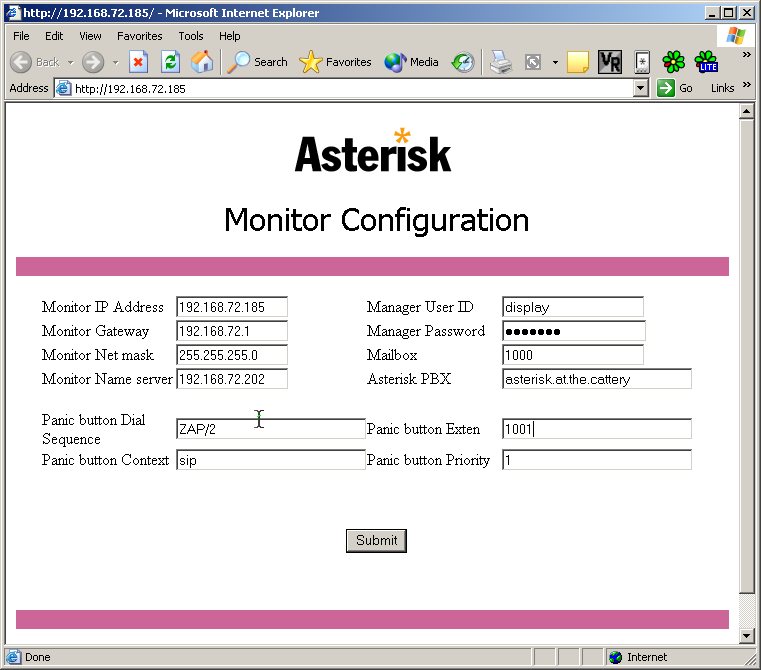The image size is (761, 670).
Task: Click the scrollbar down arrow
Action: click(x=746, y=635)
